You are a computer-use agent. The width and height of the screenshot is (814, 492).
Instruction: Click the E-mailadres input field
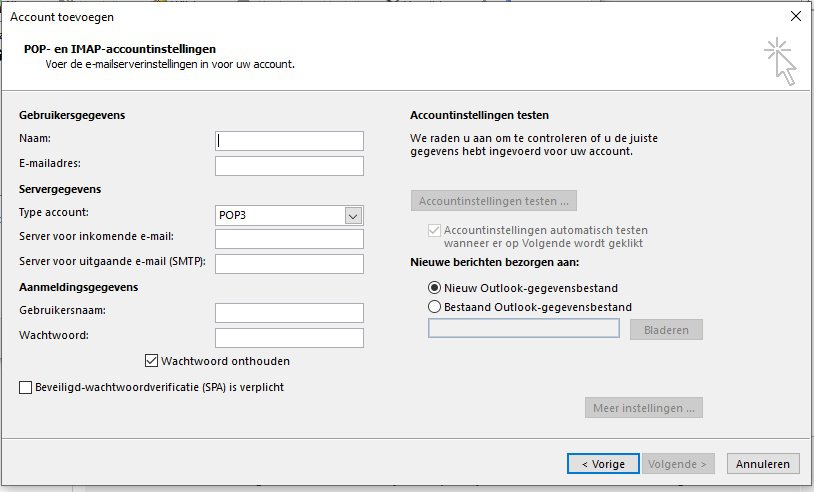289,166
